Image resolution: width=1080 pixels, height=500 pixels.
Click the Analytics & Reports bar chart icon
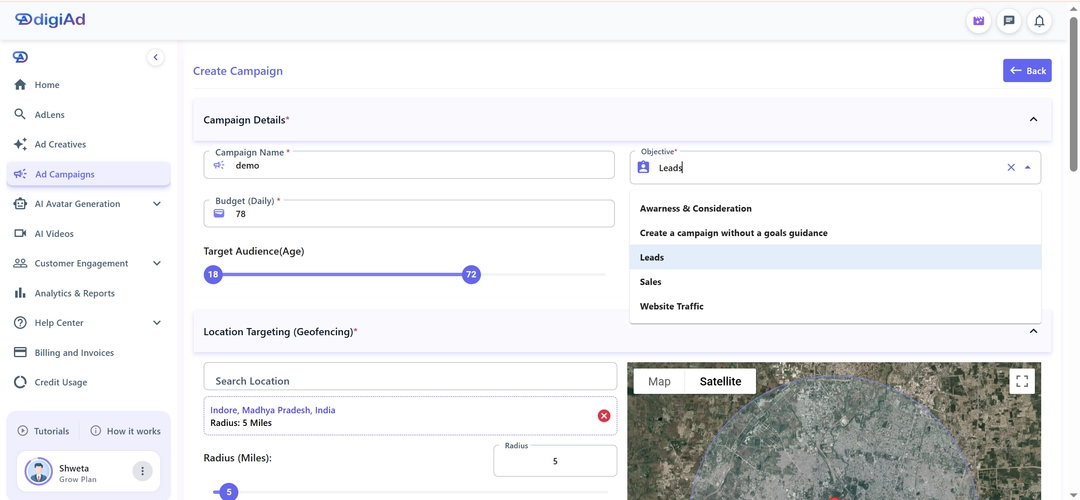[20, 293]
